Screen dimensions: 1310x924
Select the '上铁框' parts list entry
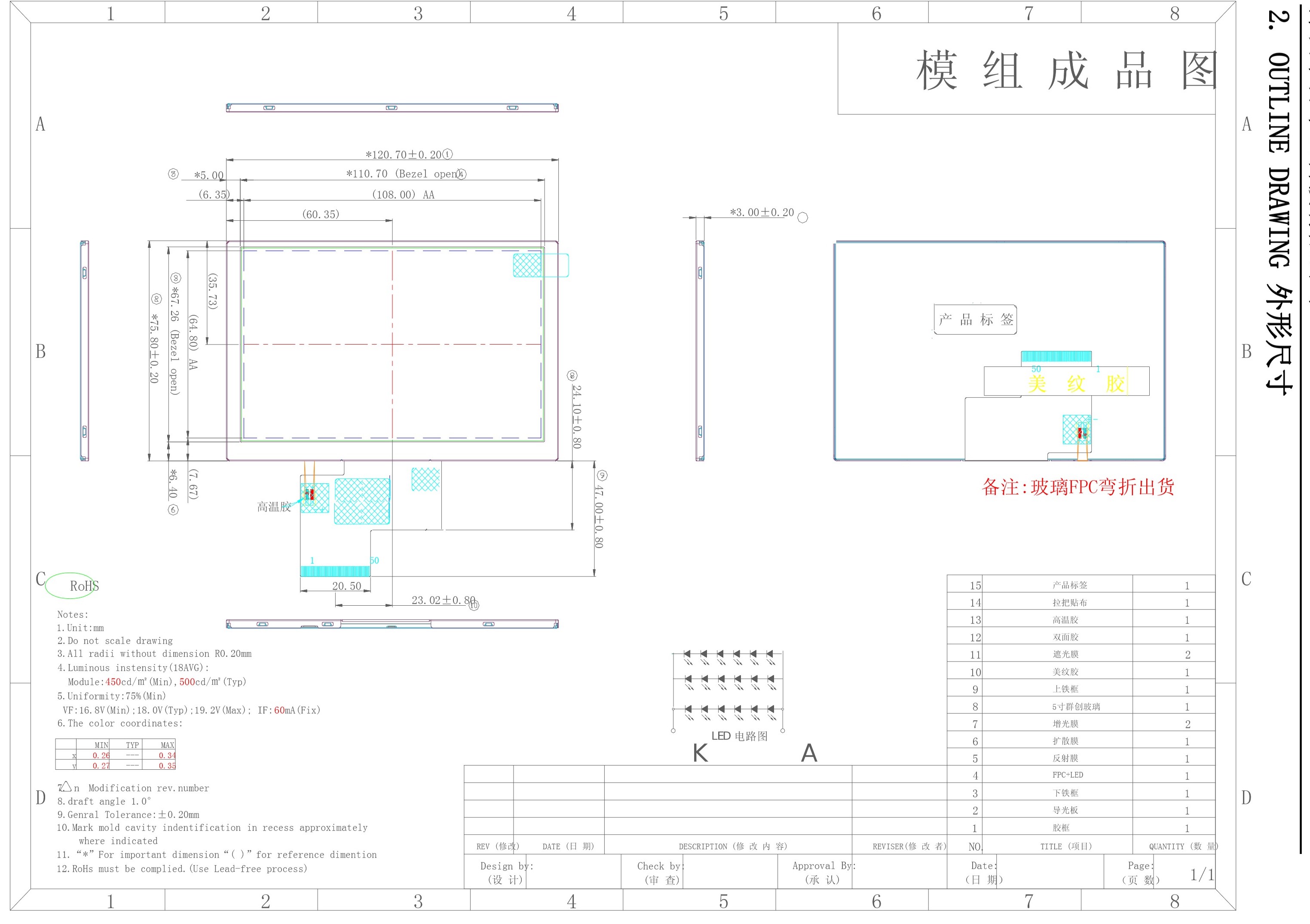coord(1066,689)
